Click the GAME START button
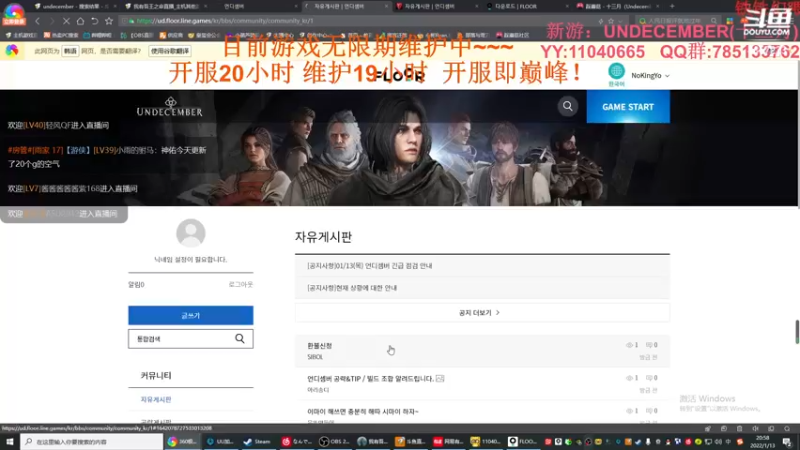 [628, 107]
